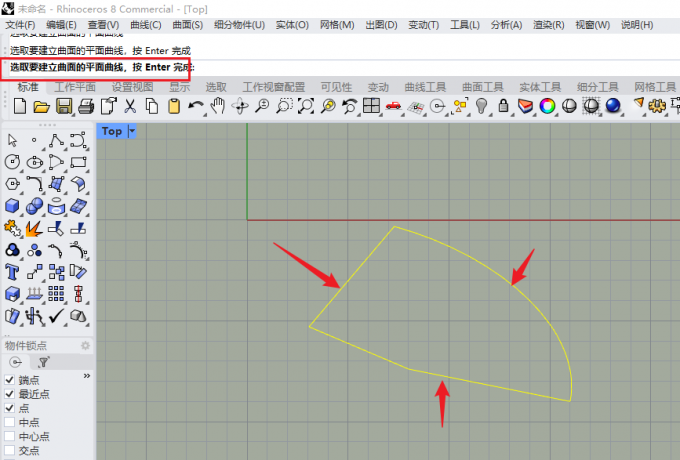This screenshot has width=680, height=460.
Task: Use the Boolean union spheres icon
Action: 34,206
